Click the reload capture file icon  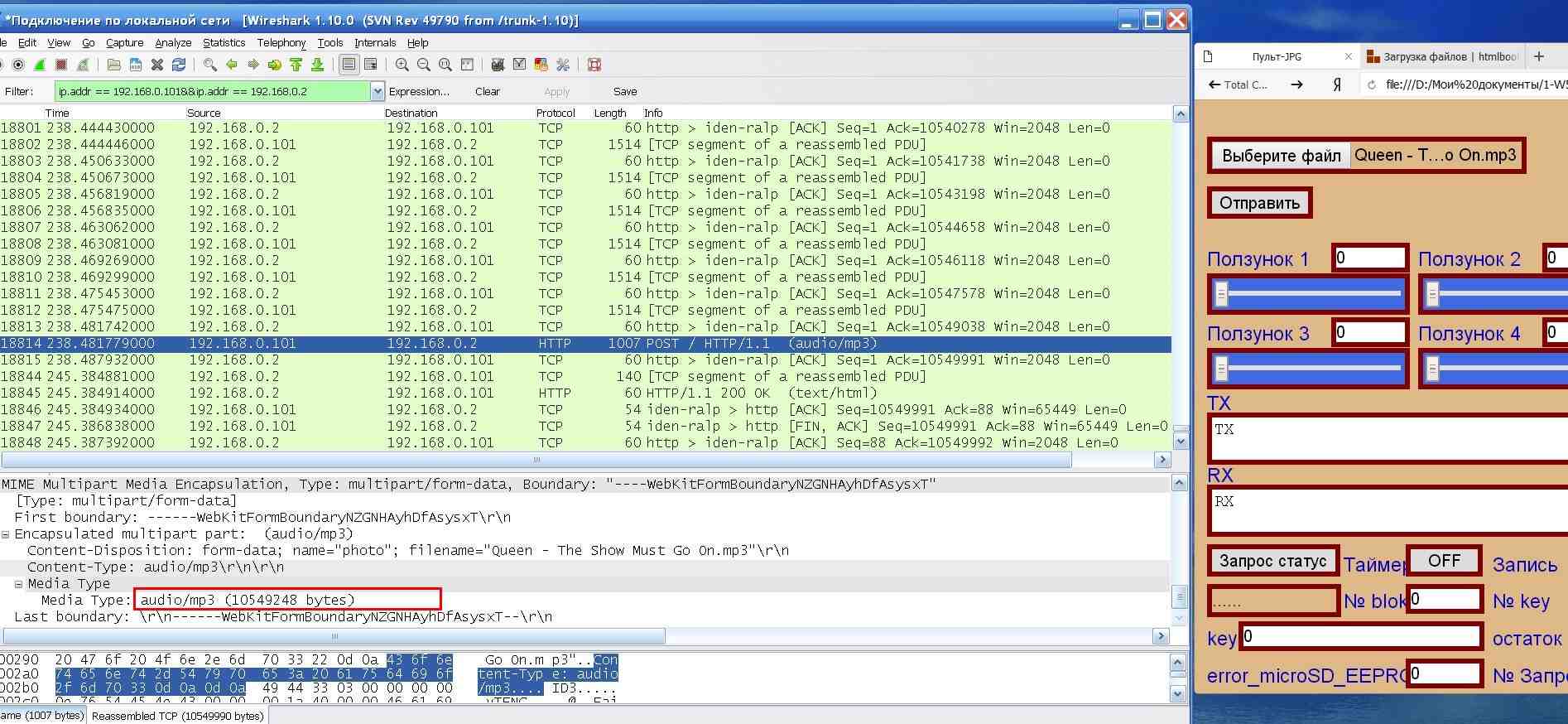pyautogui.click(x=178, y=65)
